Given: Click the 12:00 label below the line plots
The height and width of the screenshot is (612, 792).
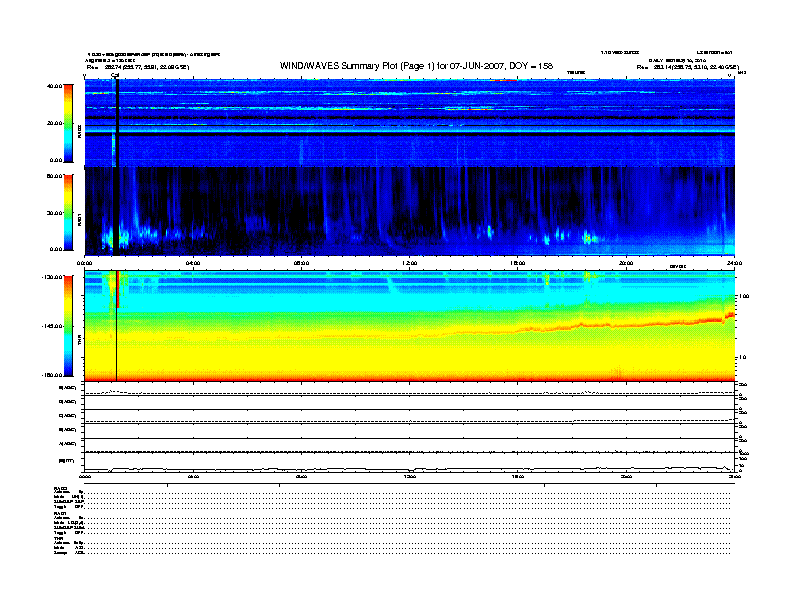Looking at the screenshot, I should click(410, 476).
